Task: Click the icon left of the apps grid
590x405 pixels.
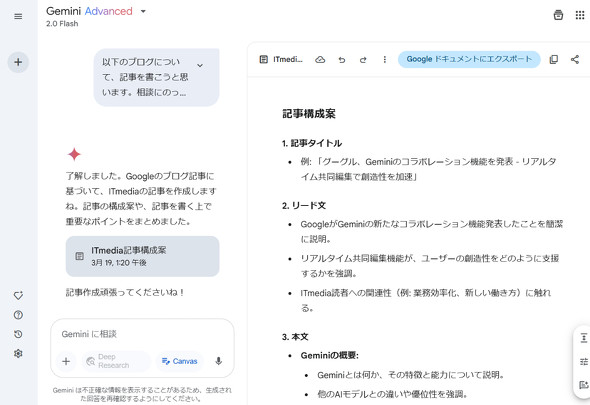Action: click(x=558, y=15)
